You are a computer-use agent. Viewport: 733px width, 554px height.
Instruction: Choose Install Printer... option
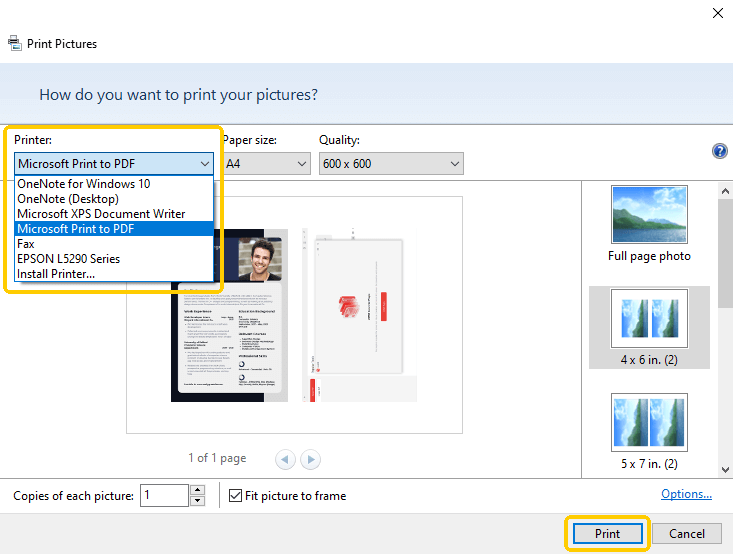point(114,273)
